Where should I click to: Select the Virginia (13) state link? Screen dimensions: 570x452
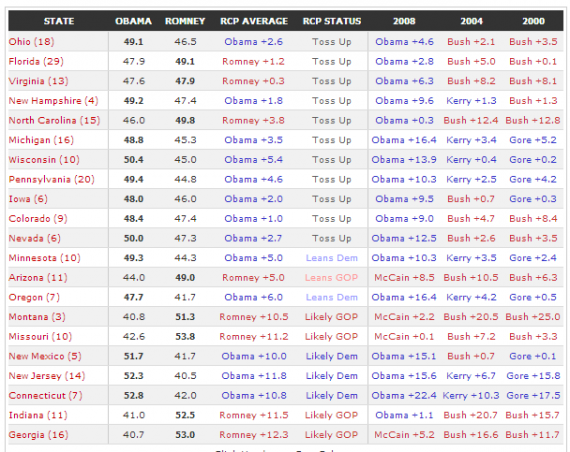point(39,81)
